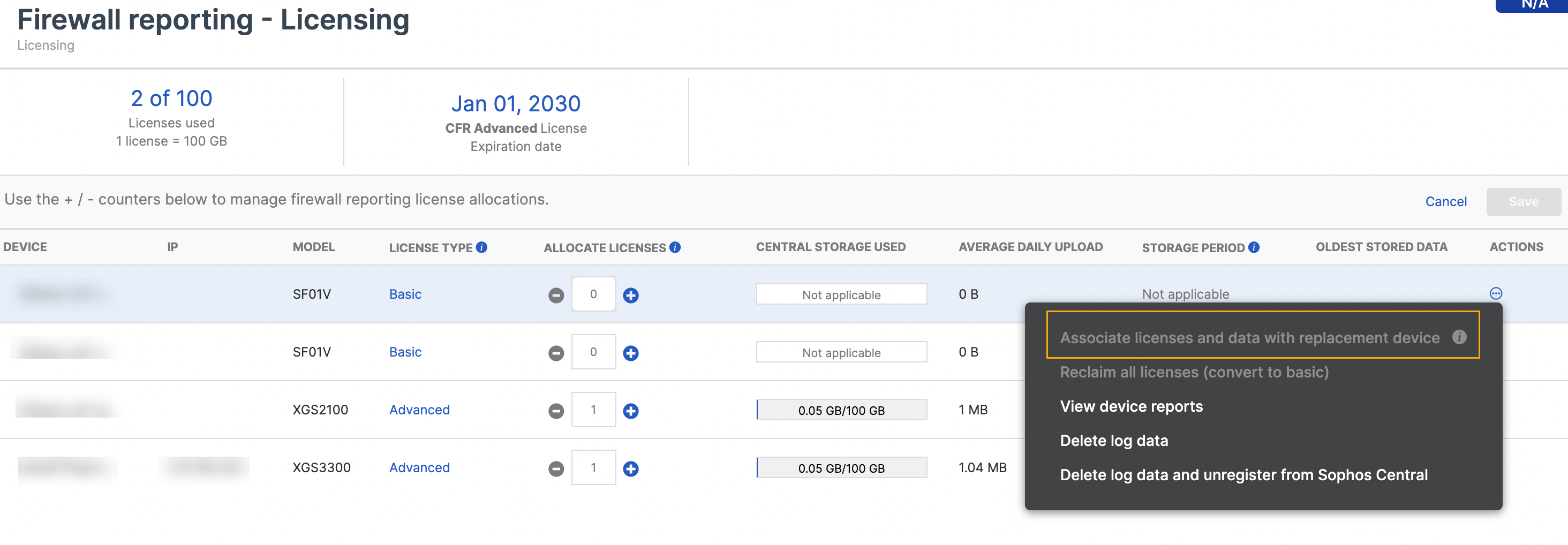Image resolution: width=1568 pixels, height=545 pixels.
Task: Click Basic license type in first row
Action: (405, 294)
